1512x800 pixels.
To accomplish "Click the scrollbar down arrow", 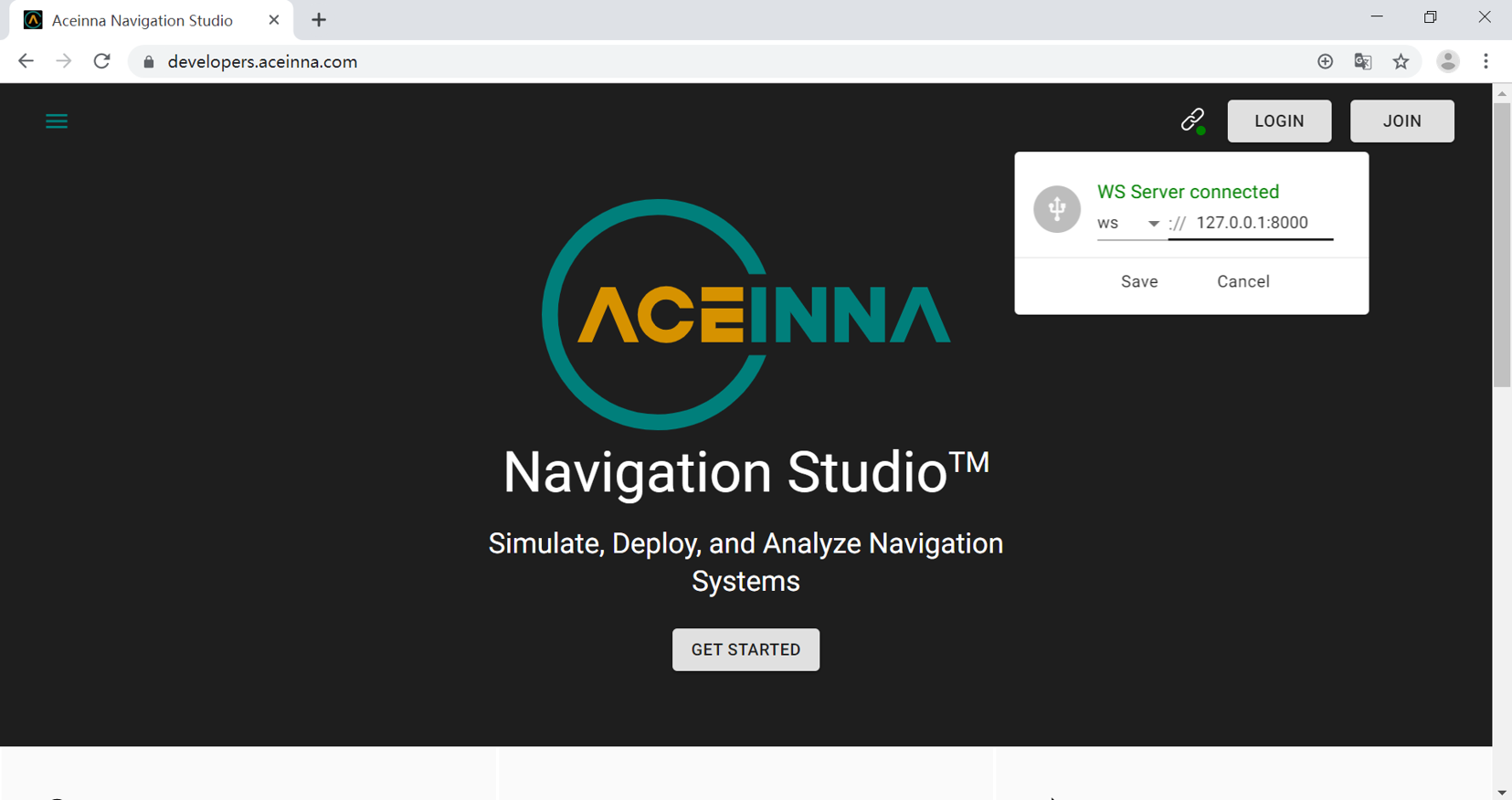I will point(1502,793).
